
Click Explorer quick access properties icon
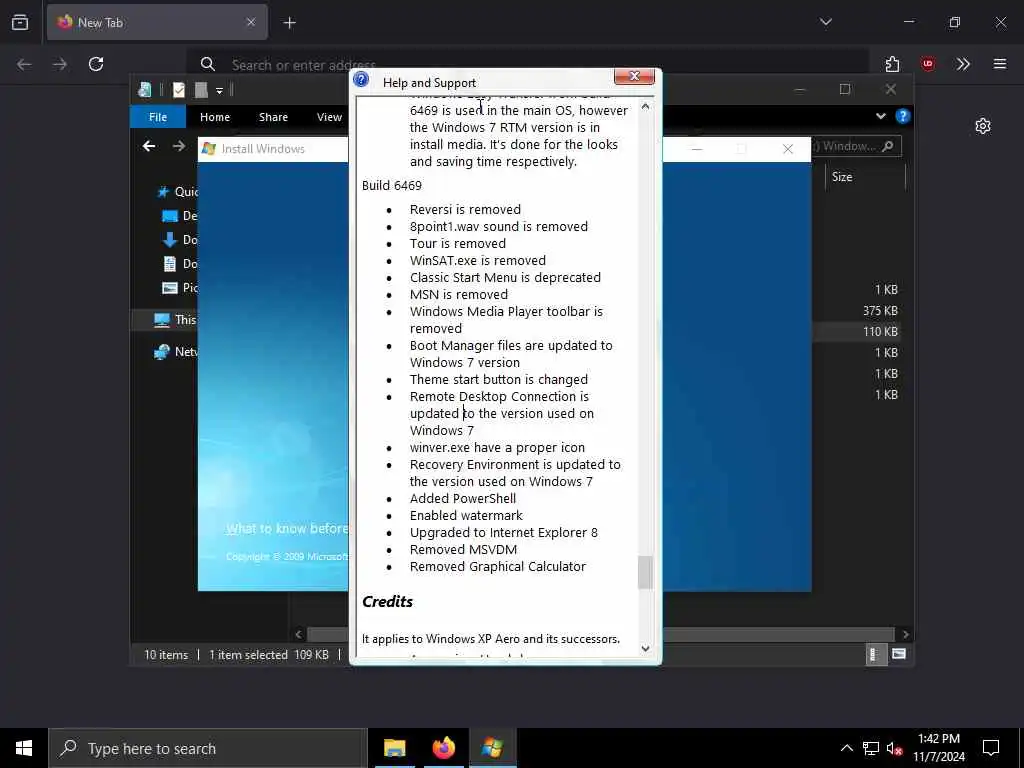(x=179, y=90)
